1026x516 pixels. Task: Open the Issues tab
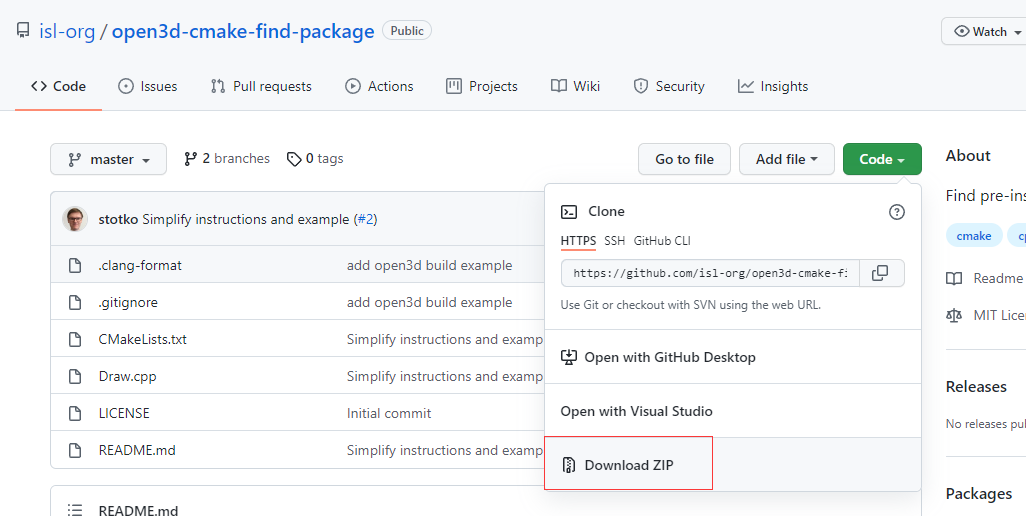[147, 86]
